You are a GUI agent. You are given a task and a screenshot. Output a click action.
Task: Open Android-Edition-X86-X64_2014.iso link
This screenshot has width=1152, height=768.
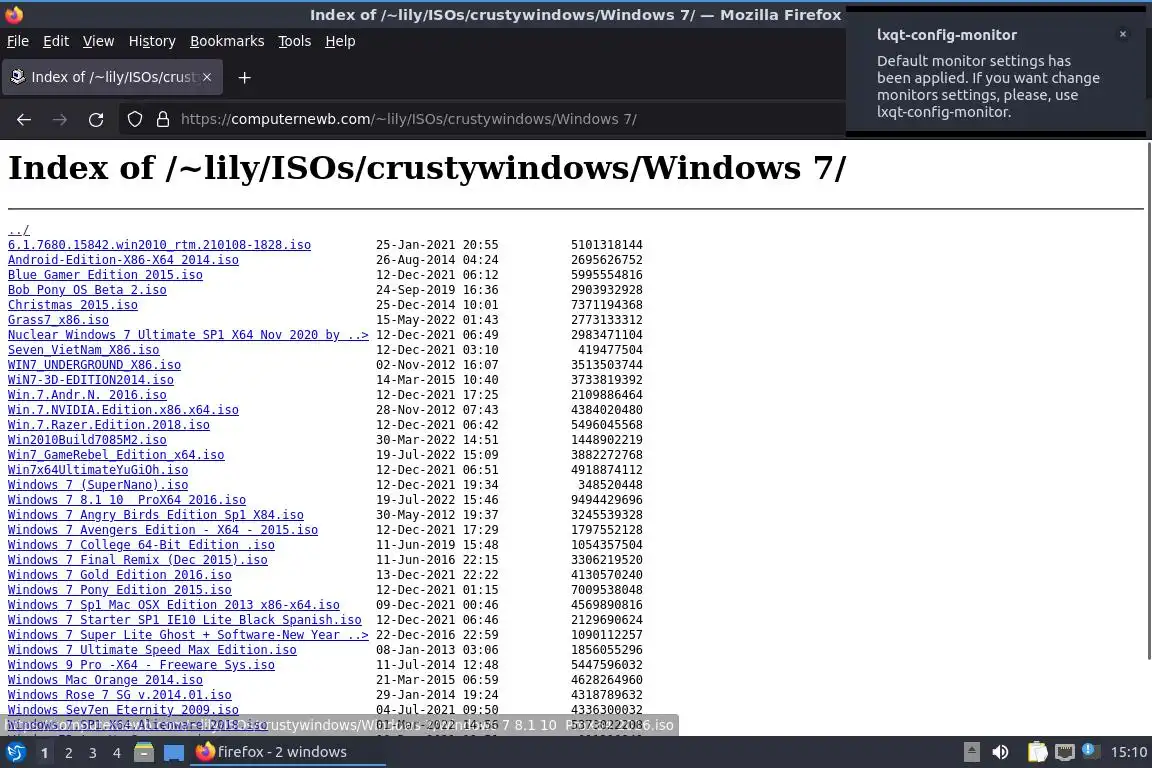(123, 259)
